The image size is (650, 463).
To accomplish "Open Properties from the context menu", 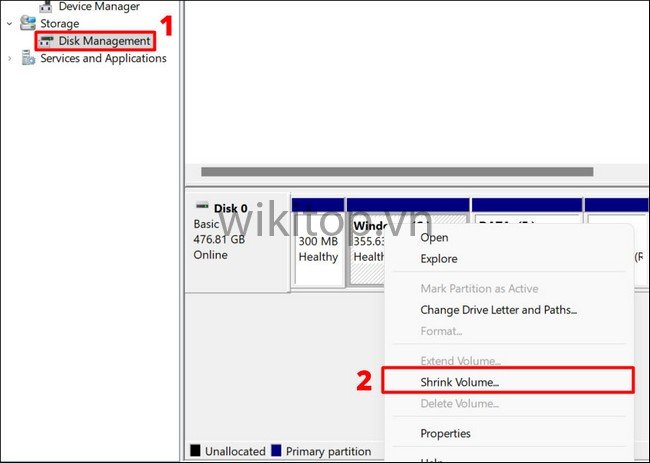I will 445,434.
